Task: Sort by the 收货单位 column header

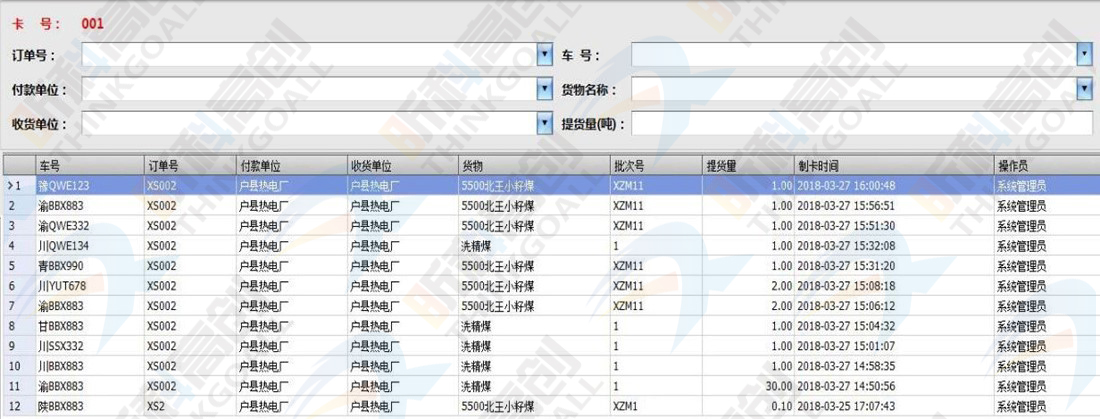Action: pyautogui.click(x=402, y=166)
